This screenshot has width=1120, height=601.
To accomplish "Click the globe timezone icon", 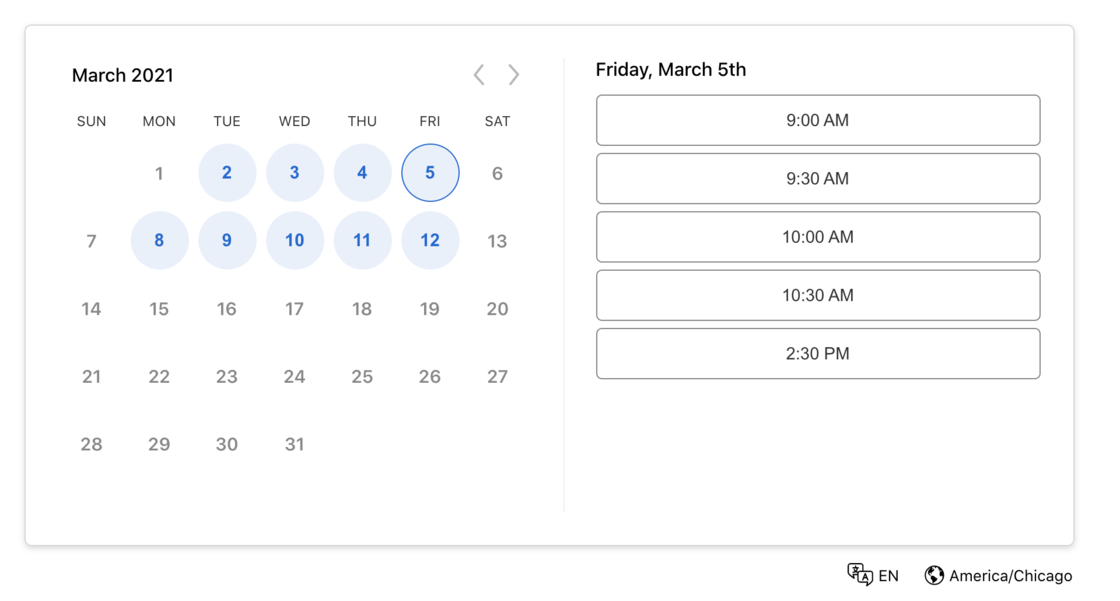I will (935, 575).
